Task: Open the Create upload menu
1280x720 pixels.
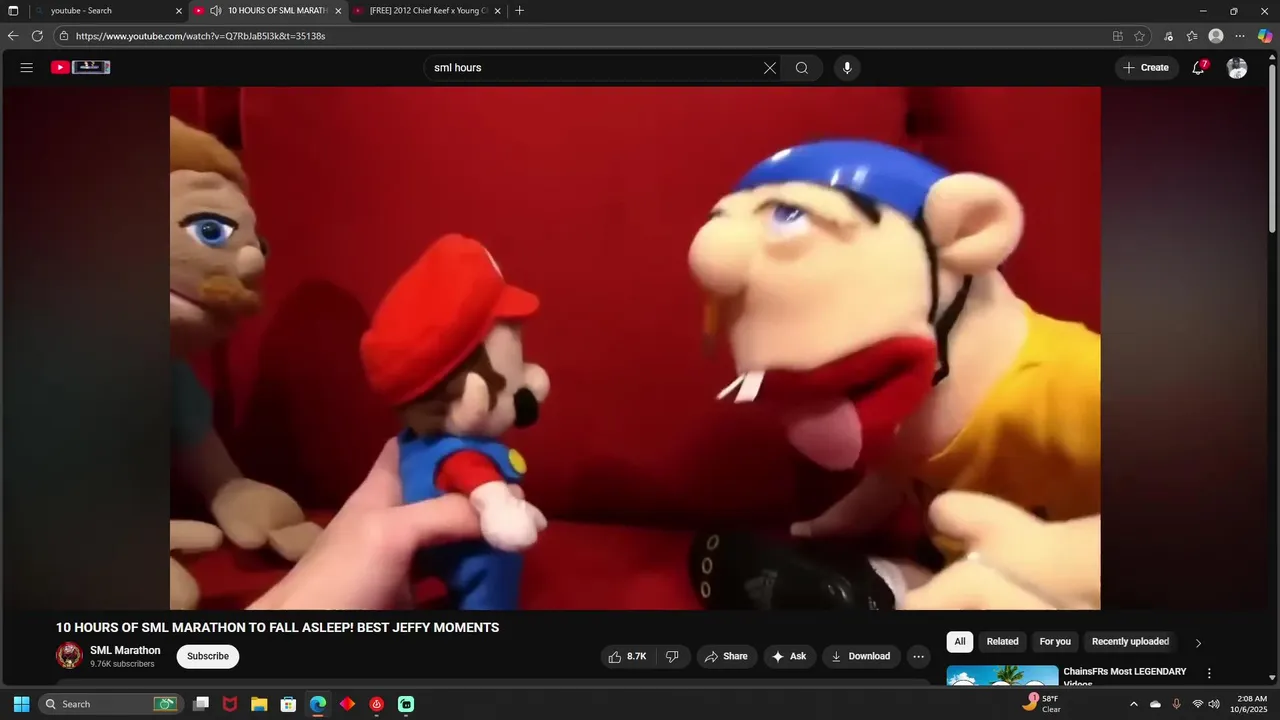Action: 1146,68
